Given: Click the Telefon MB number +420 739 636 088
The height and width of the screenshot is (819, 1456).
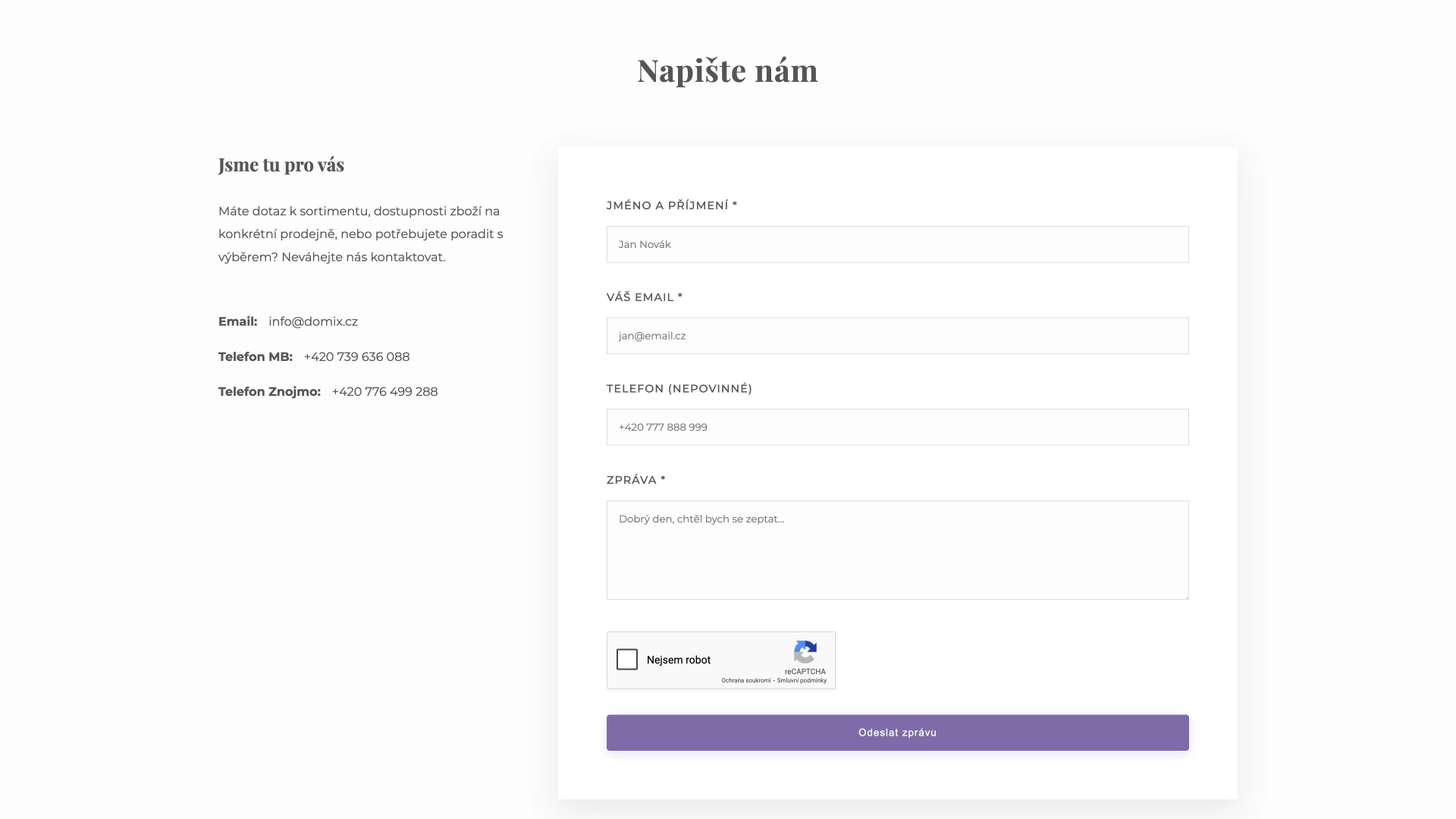Looking at the screenshot, I should coord(356,356).
